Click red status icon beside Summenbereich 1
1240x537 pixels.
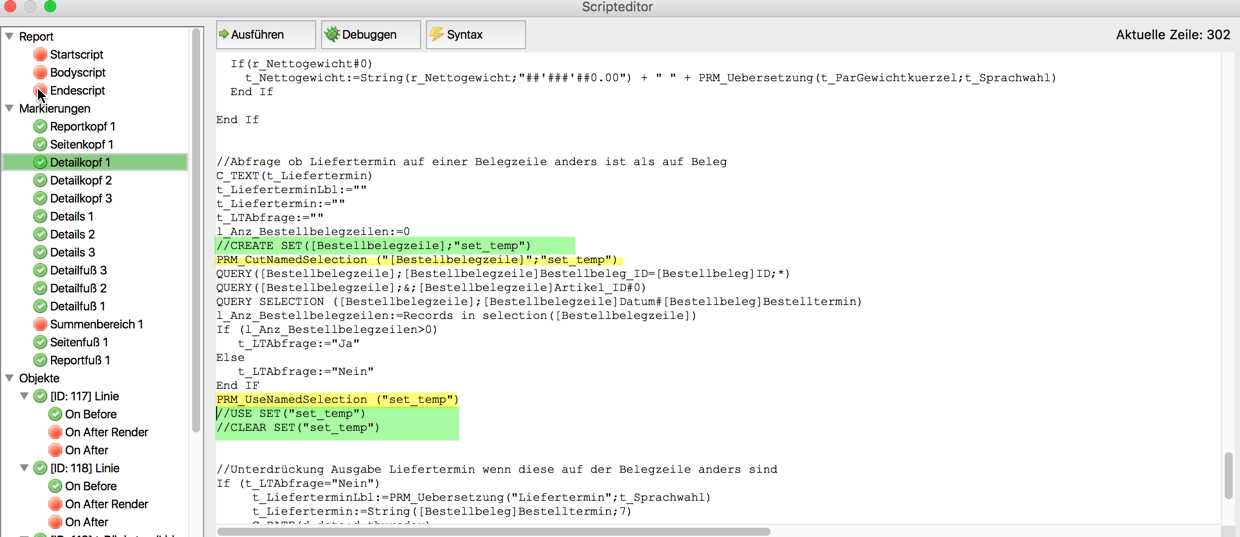[40, 325]
